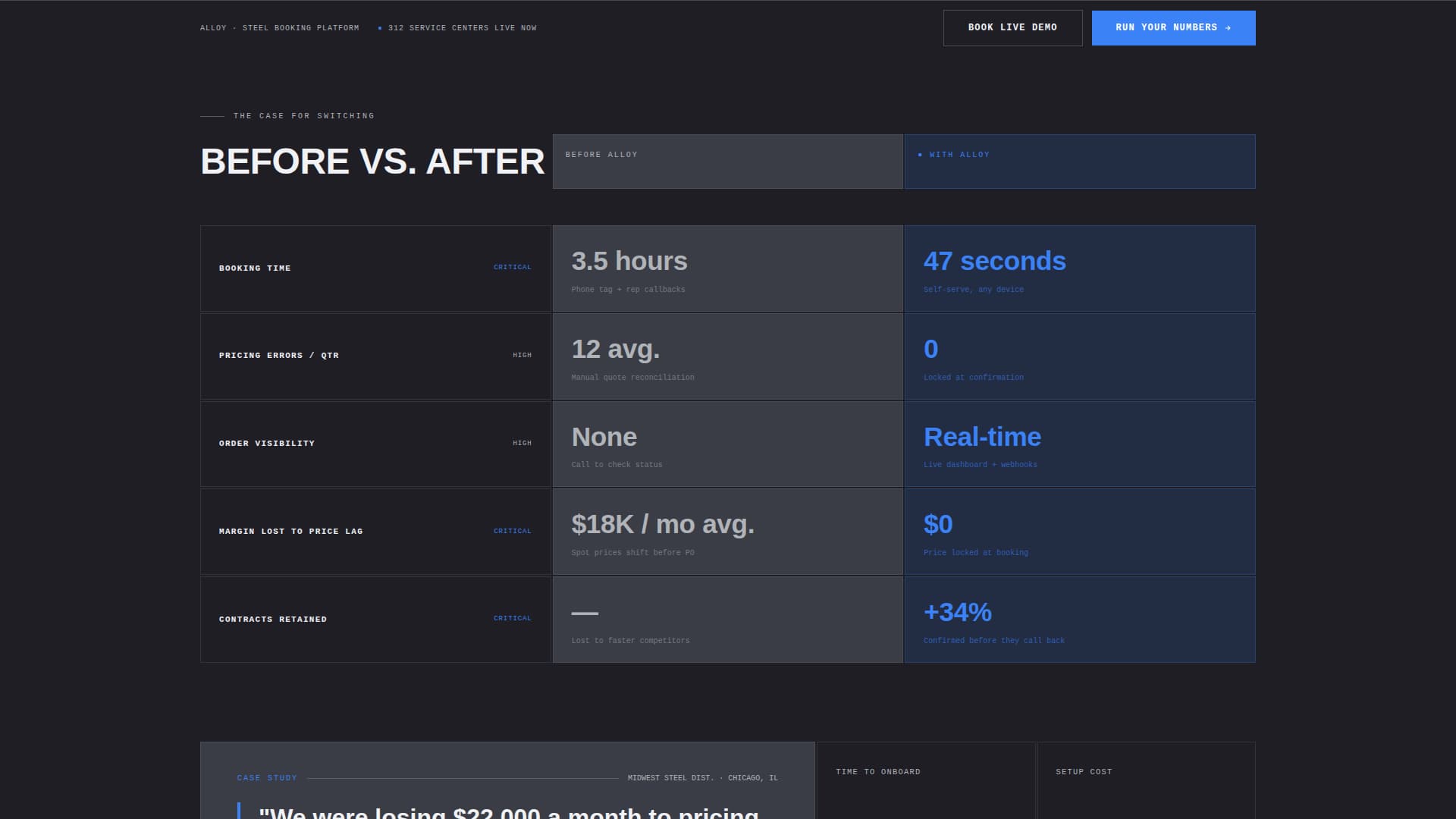The width and height of the screenshot is (1456, 819).
Task: Click the 3.5 hours value
Action: (629, 261)
